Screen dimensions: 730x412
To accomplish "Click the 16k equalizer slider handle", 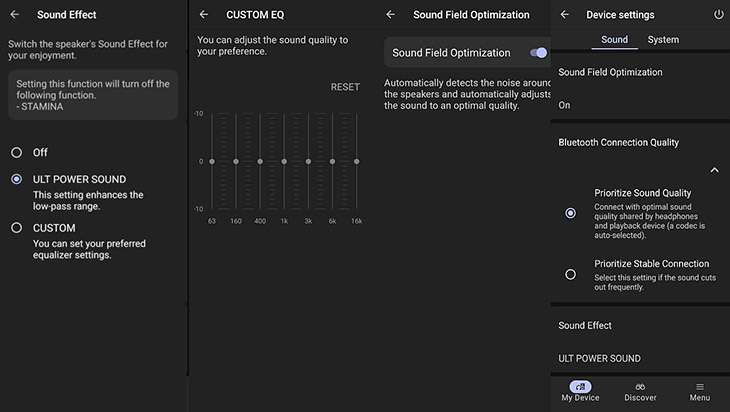I will coord(357,162).
